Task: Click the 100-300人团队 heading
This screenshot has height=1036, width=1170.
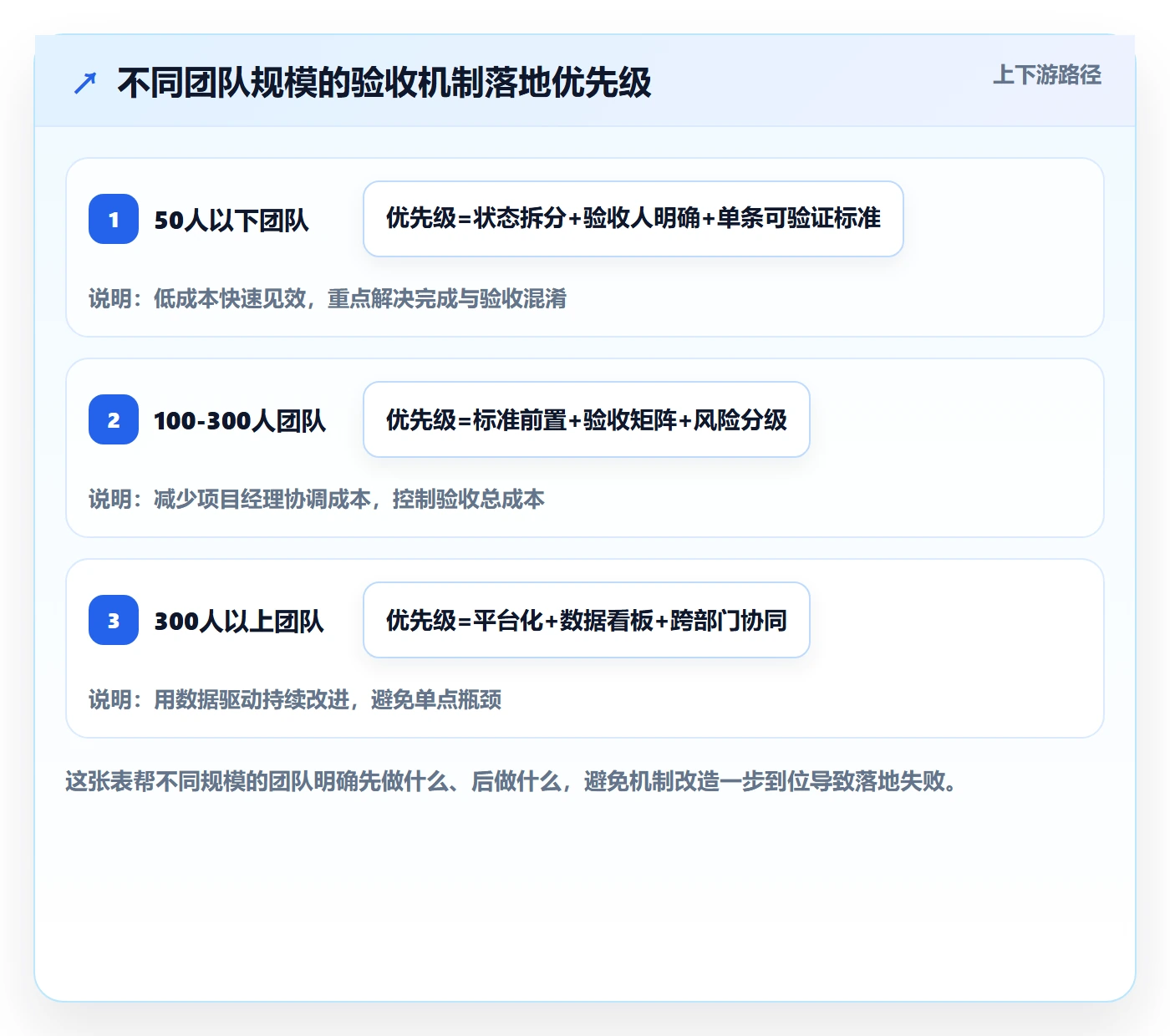Action: coord(240,420)
